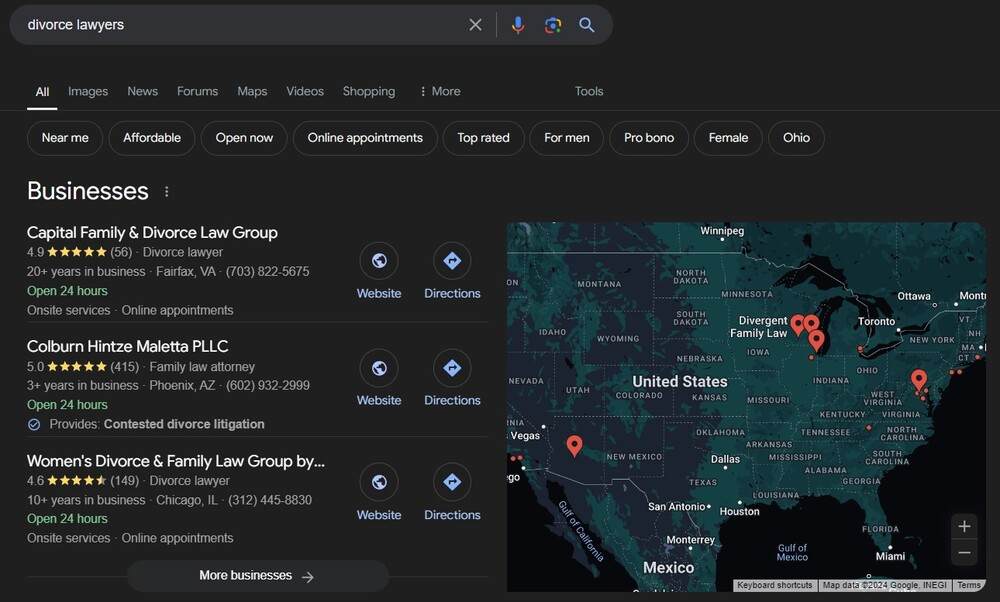Screen dimensions: 1000x602
Task: Open Keyboard shortcuts on the map
Action: point(775,585)
